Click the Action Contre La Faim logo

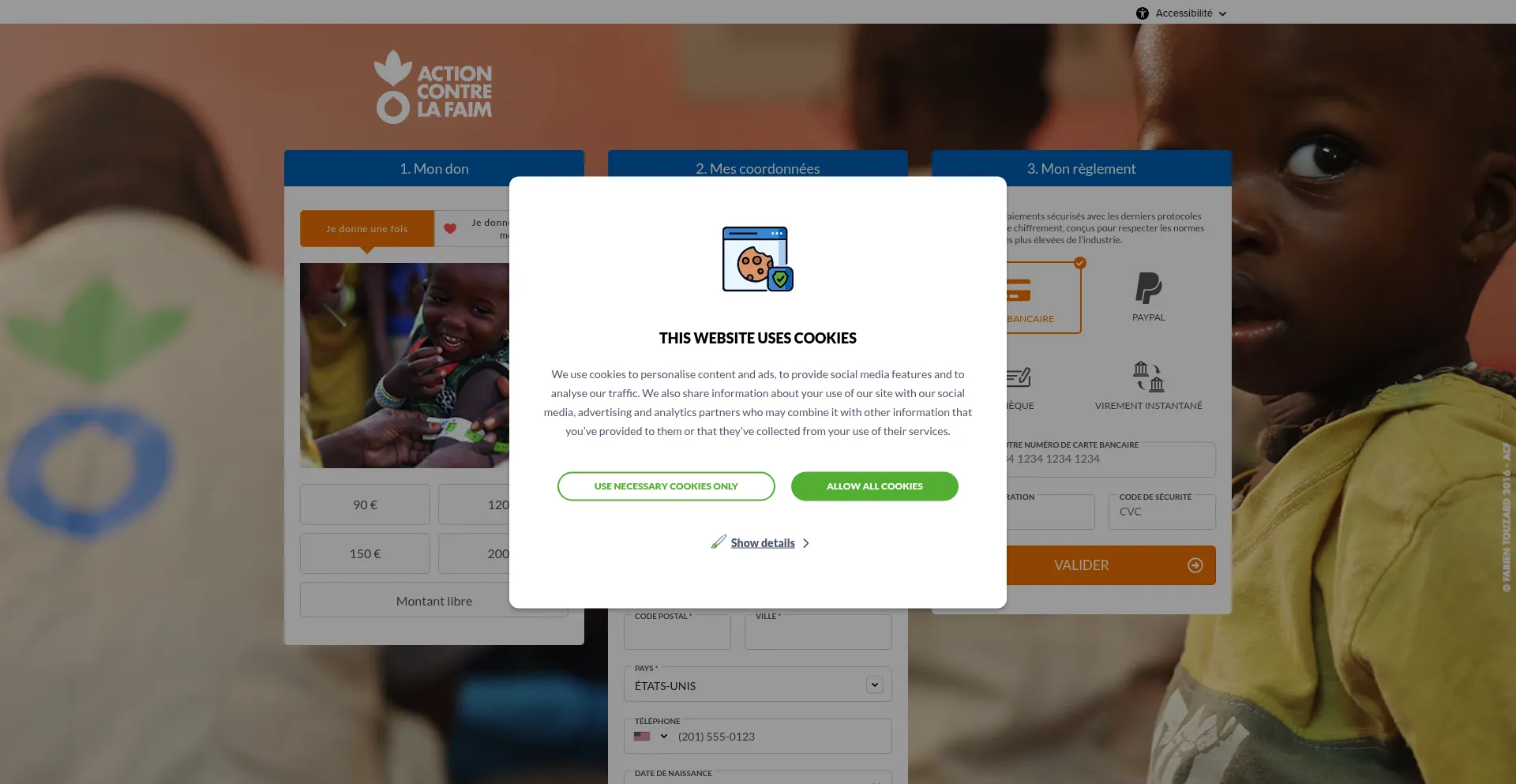pyautogui.click(x=433, y=87)
